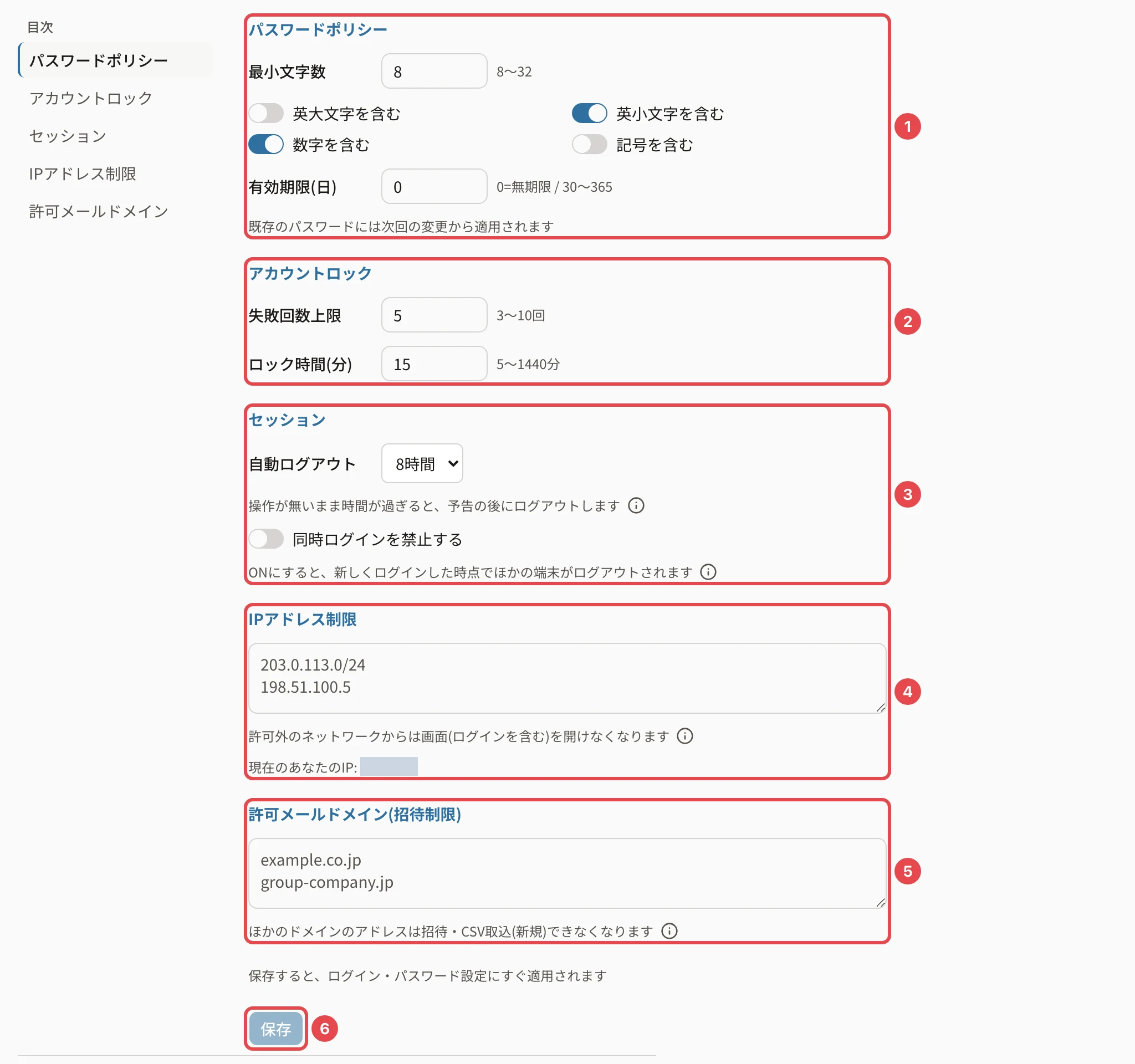The width and height of the screenshot is (1135, 1064).
Task: Click info icon beside auto-logout description
Action: tap(636, 506)
